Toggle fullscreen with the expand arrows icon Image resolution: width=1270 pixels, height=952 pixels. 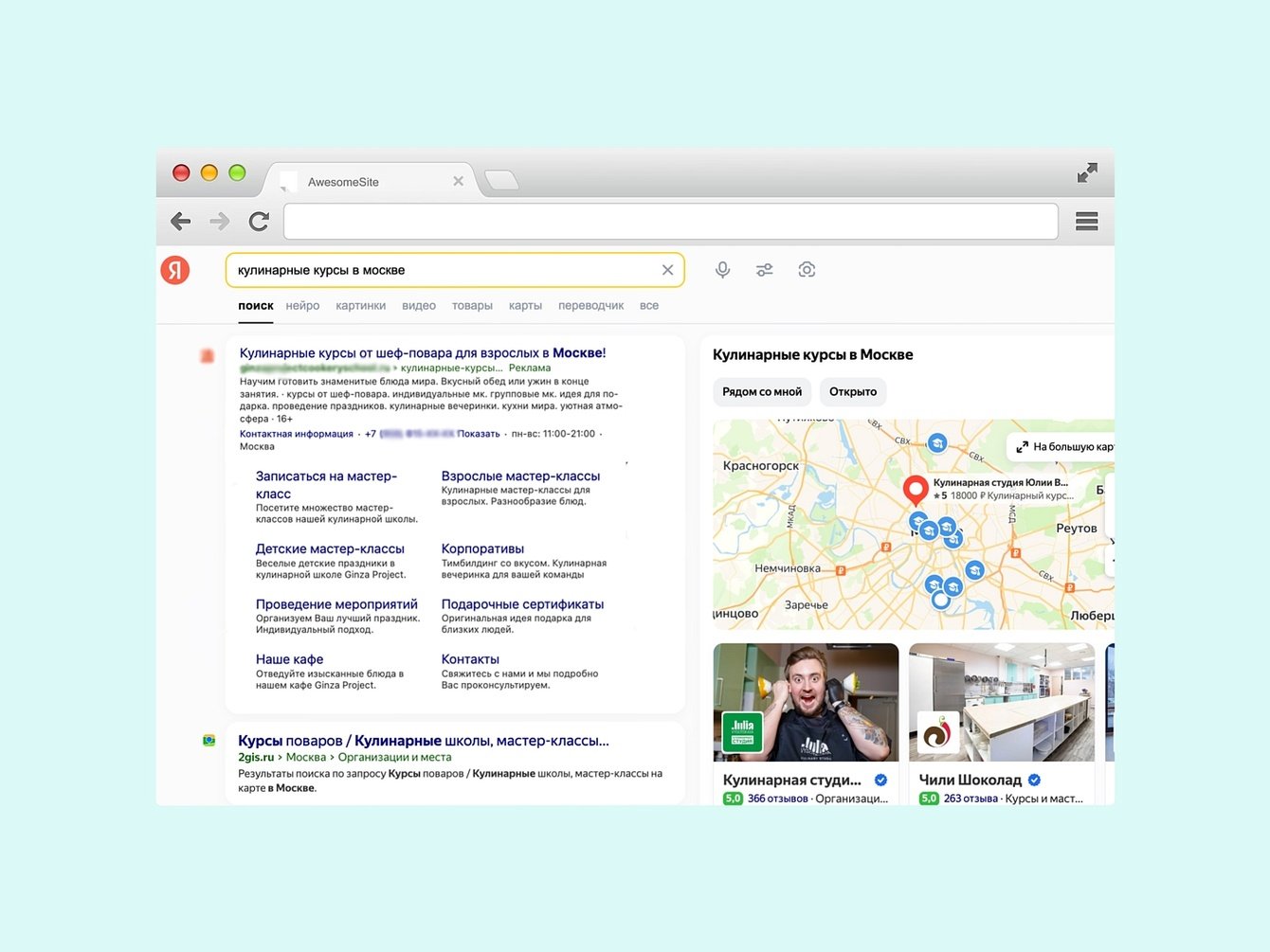click(1087, 172)
